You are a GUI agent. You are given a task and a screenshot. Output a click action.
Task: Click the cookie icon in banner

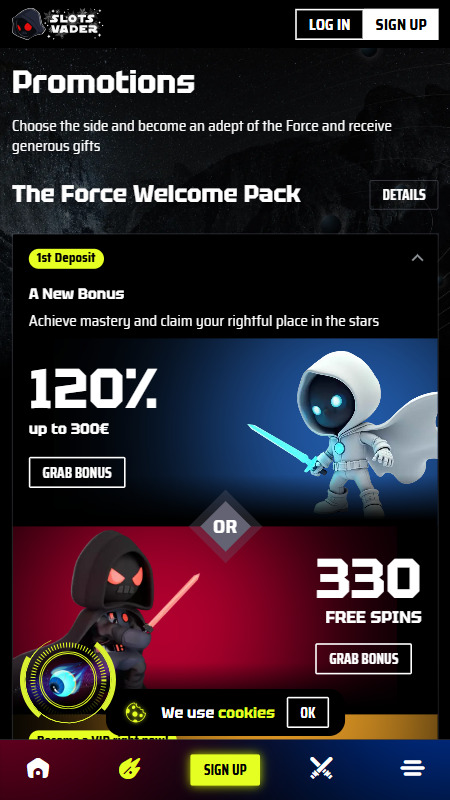point(136,712)
